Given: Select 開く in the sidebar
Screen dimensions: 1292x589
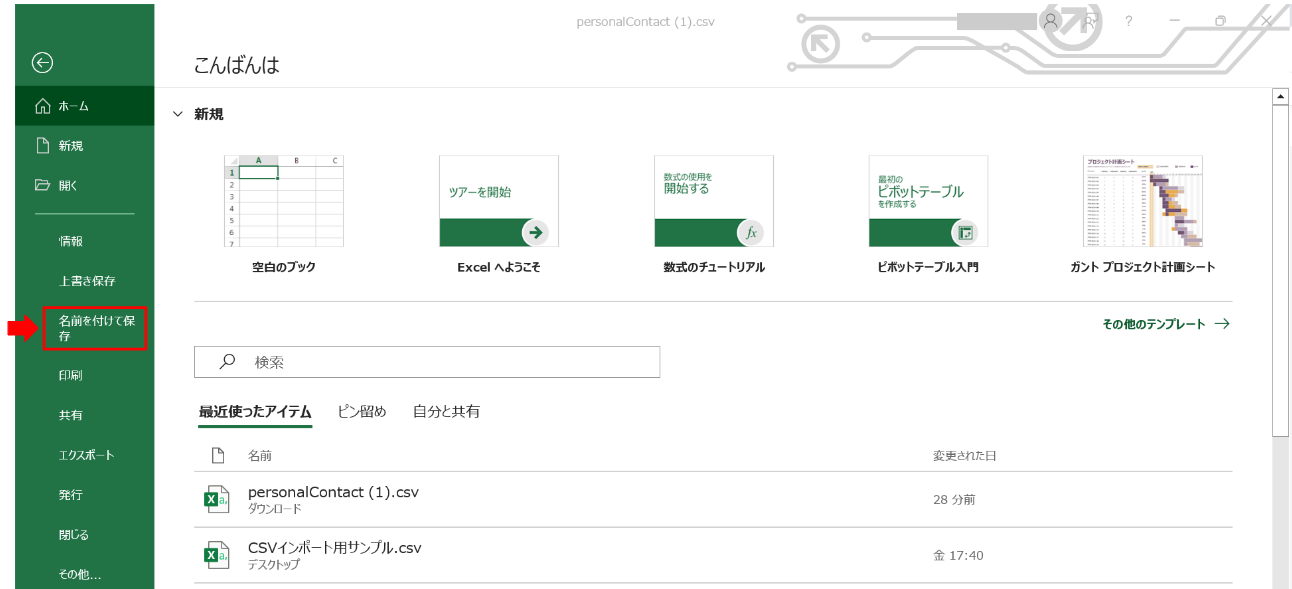Looking at the screenshot, I should [x=85, y=185].
